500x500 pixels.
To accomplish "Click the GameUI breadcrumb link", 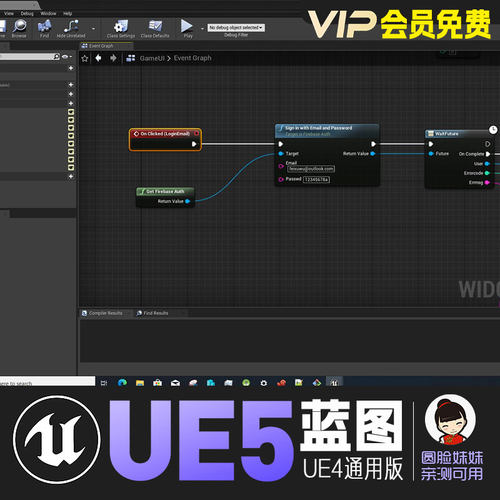I will click(152, 58).
